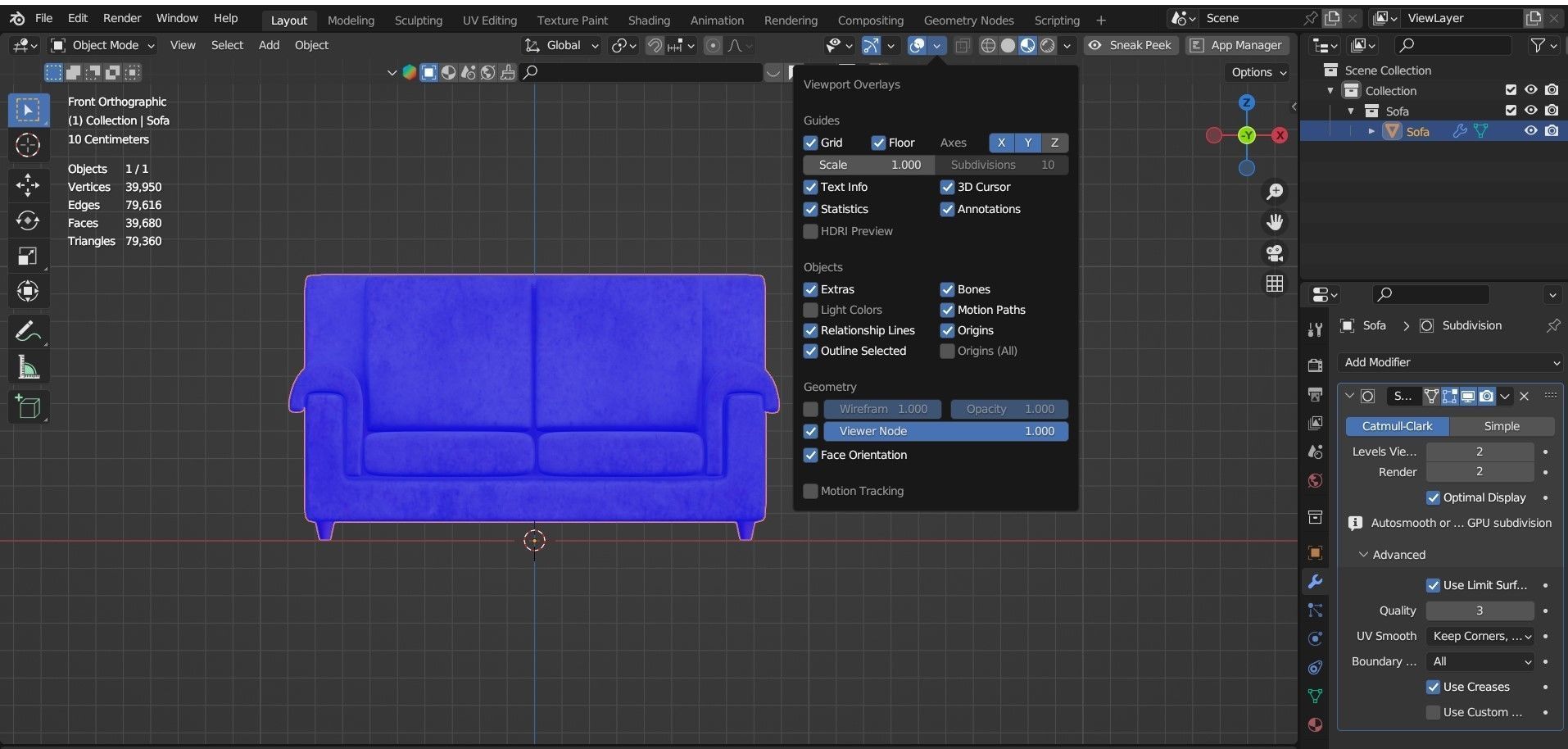Viewport: 1568px width, 749px height.
Task: Uncheck the Floor overlay checkbox
Action: [x=878, y=143]
